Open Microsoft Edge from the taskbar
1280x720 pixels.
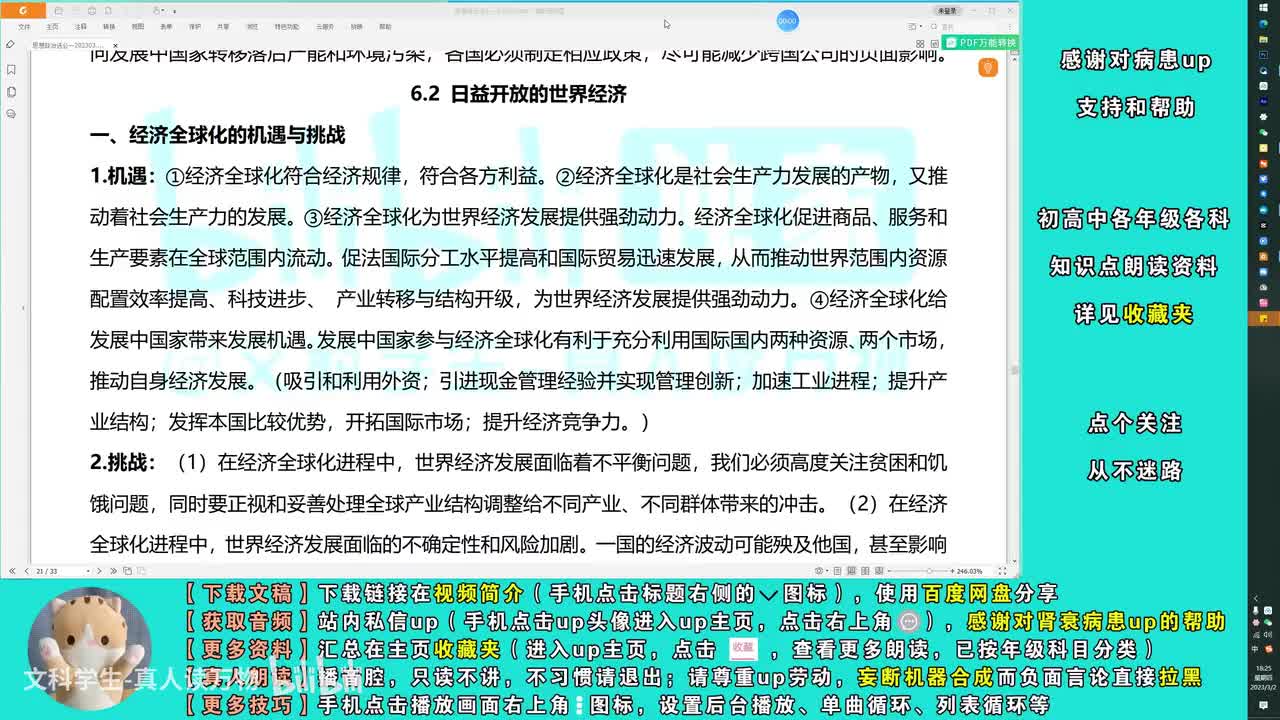pyautogui.click(x=1264, y=23)
